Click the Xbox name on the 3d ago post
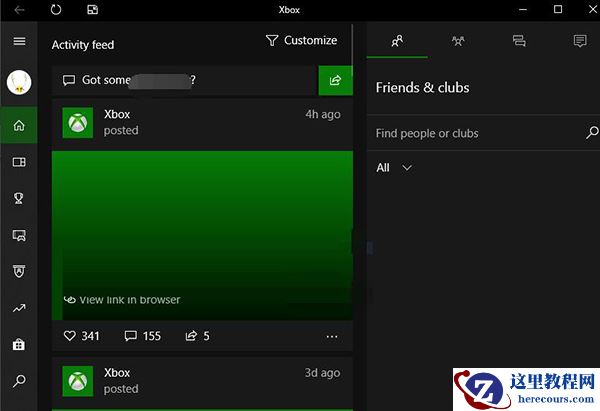 coord(117,373)
